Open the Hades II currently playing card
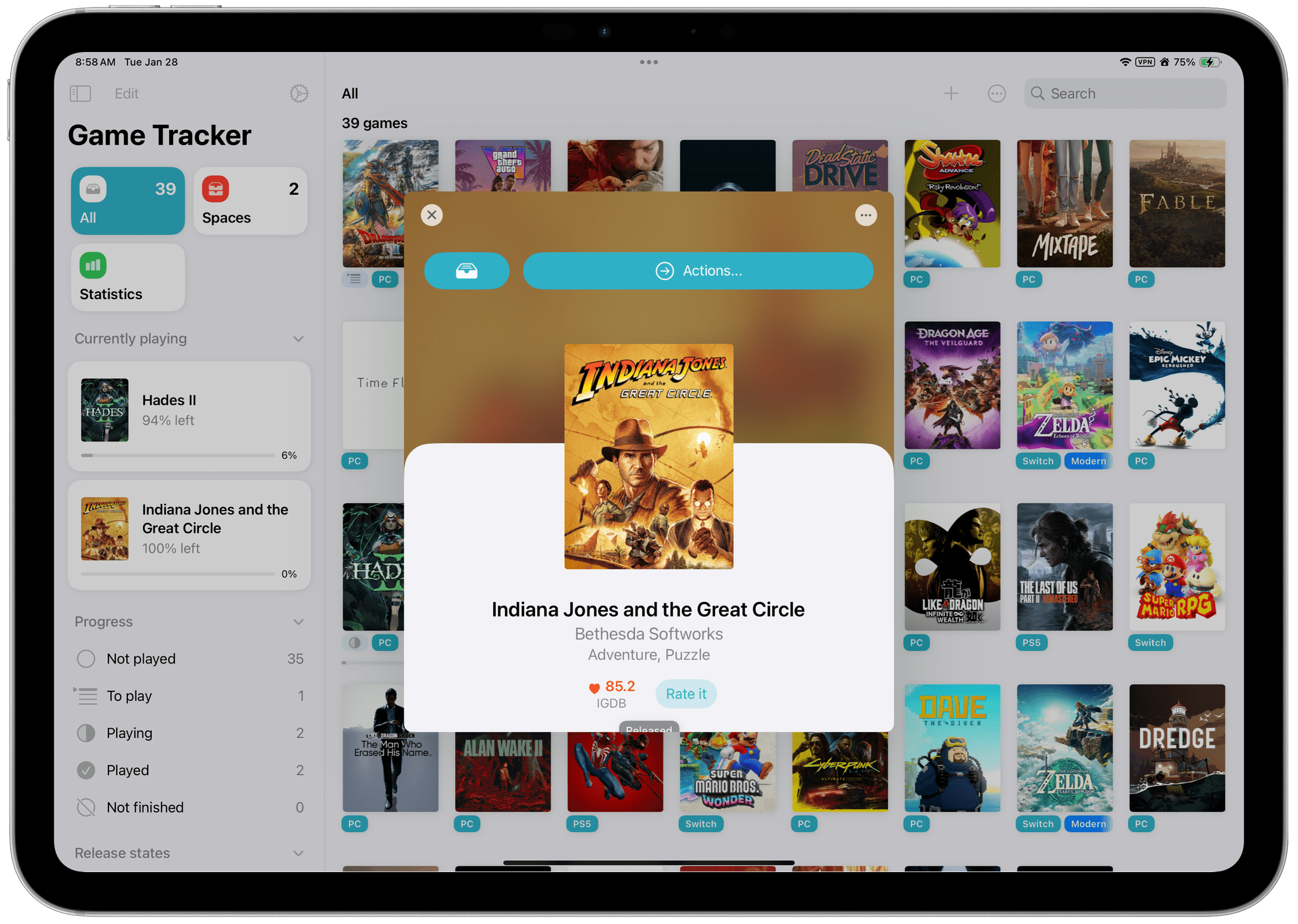 click(190, 416)
